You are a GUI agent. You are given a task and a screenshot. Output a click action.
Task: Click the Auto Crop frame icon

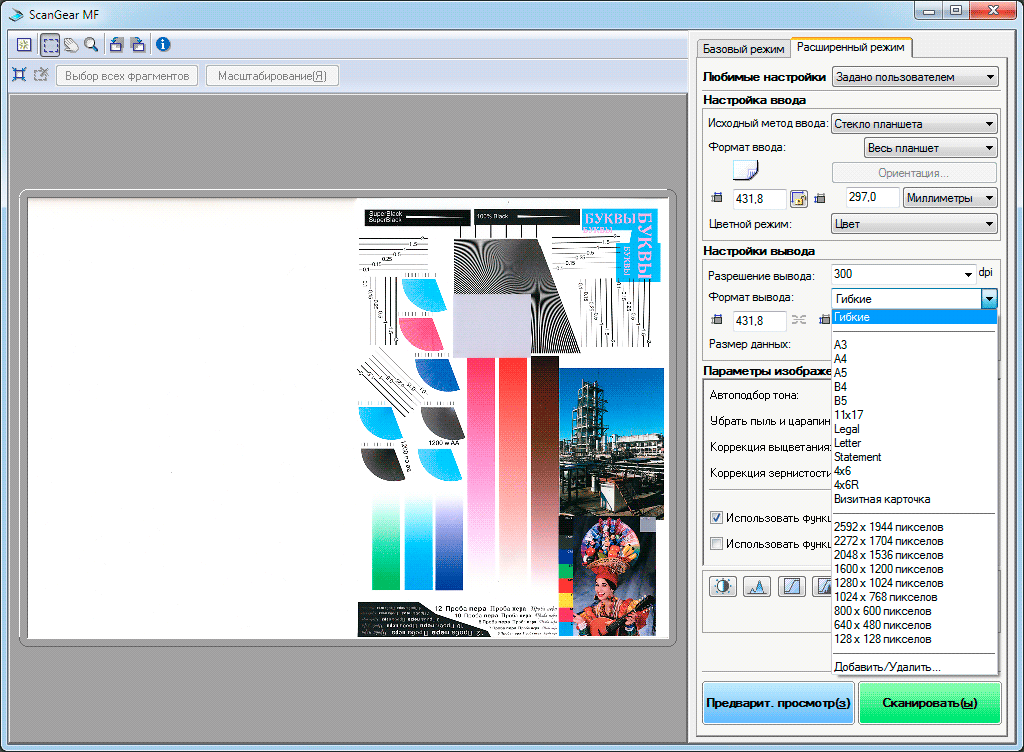pos(19,75)
